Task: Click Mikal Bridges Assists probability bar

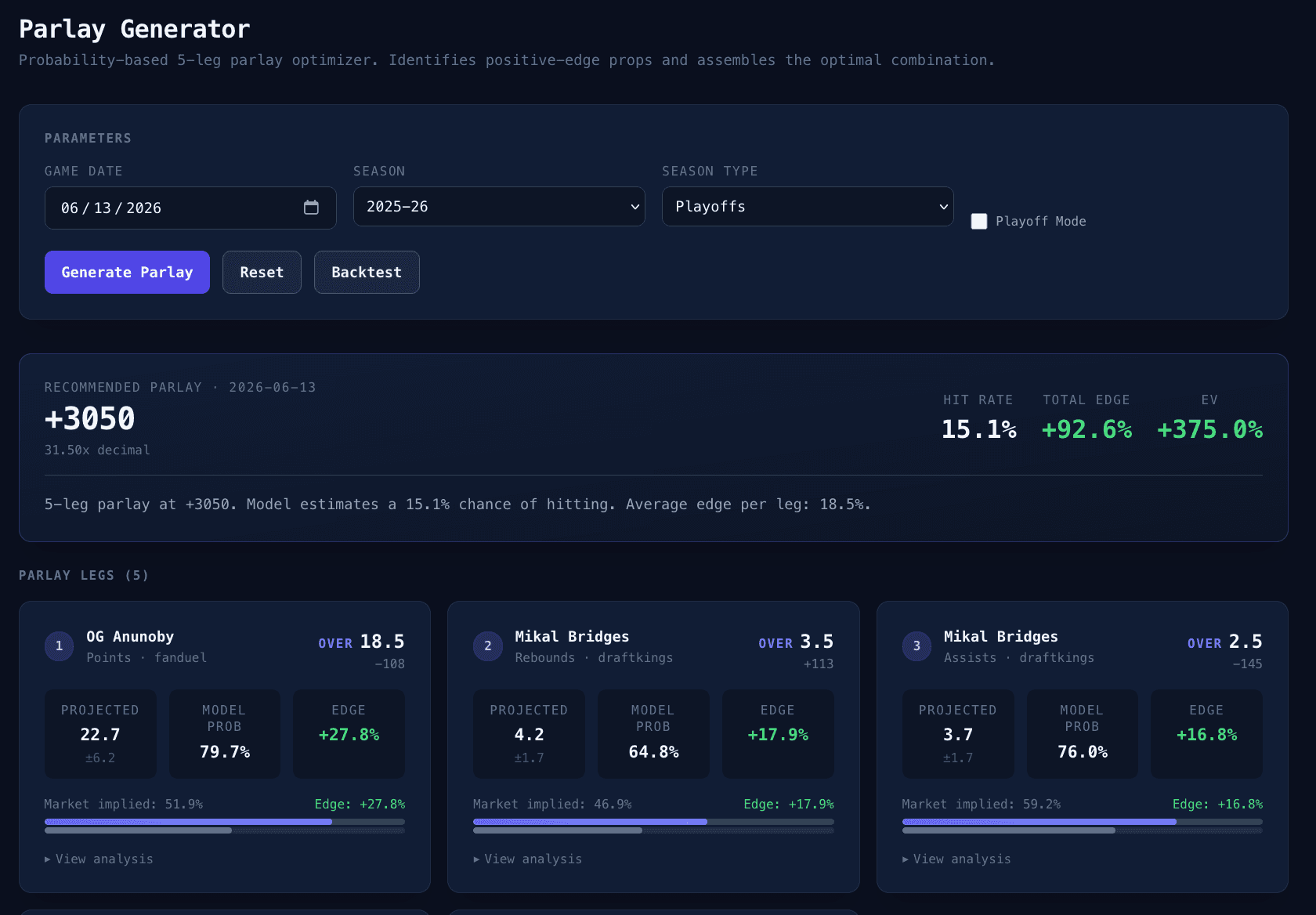Action: coord(1083,822)
